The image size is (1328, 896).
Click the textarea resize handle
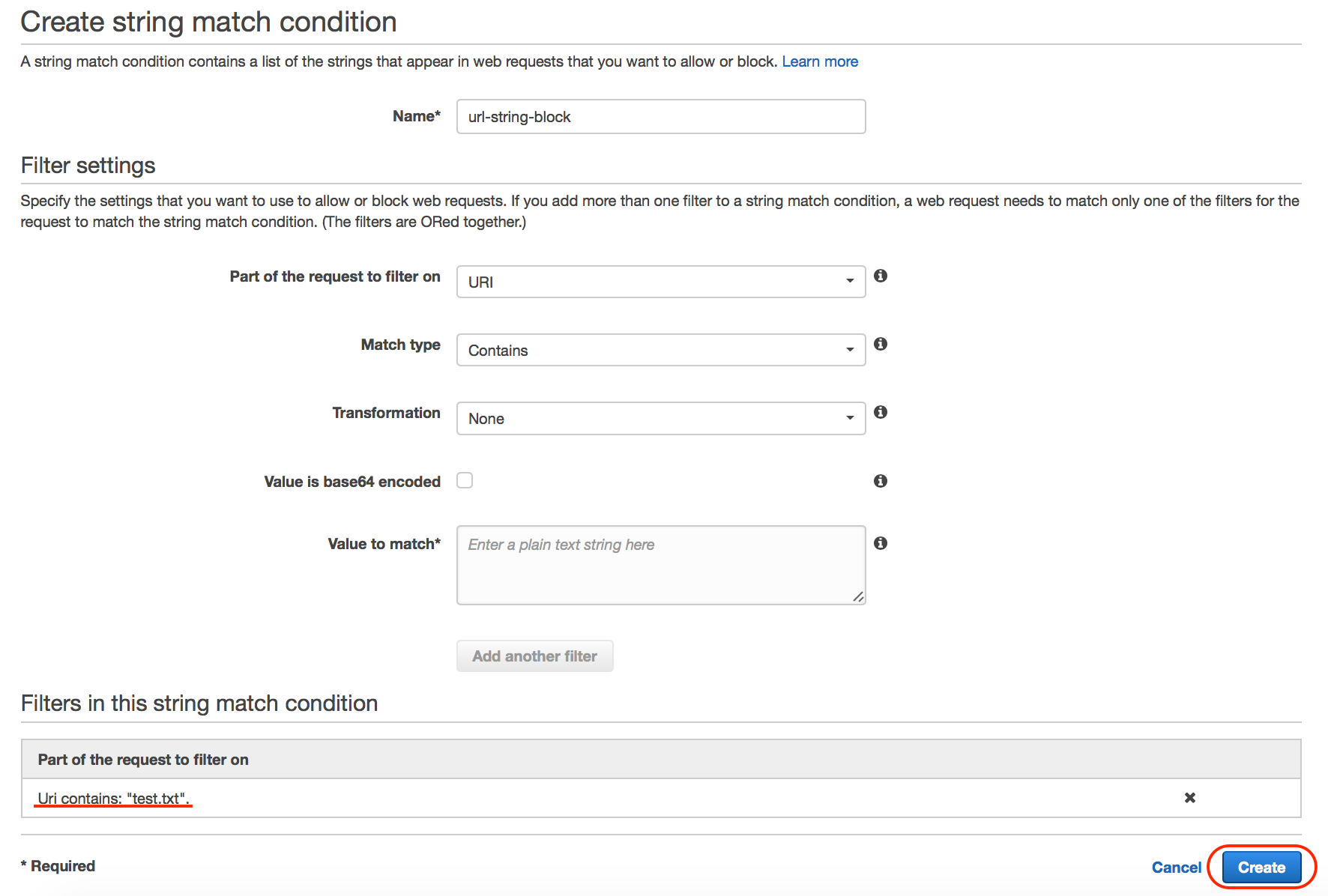(858, 596)
